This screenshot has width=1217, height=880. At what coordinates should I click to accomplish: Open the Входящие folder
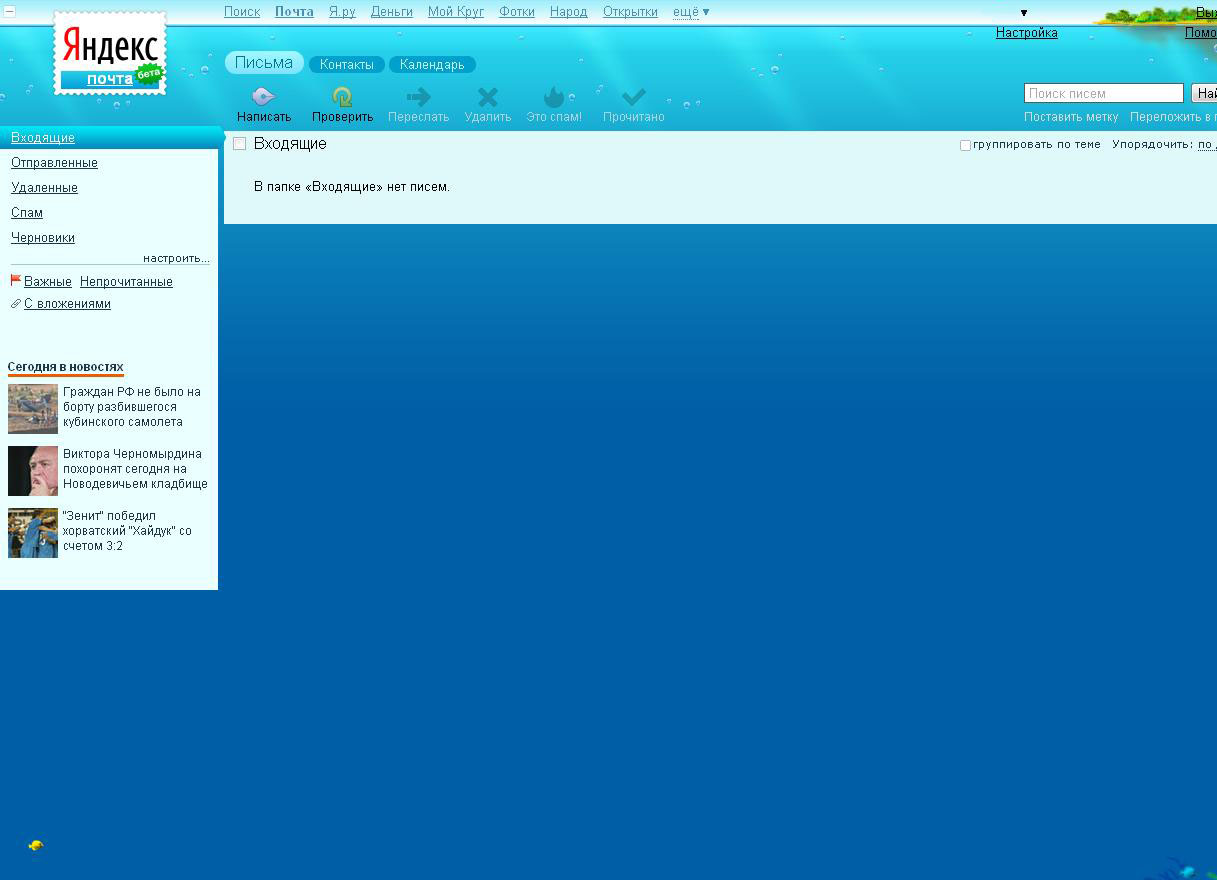pos(43,138)
